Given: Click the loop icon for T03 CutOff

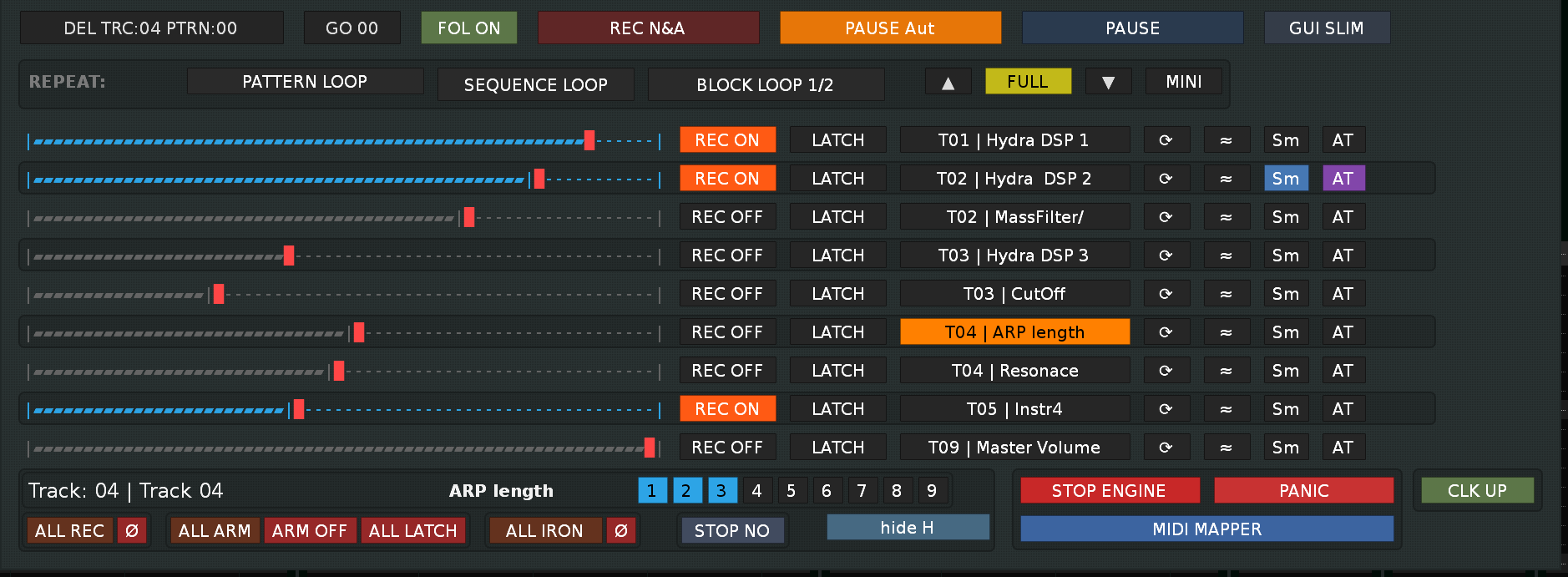Looking at the screenshot, I should [x=1166, y=294].
